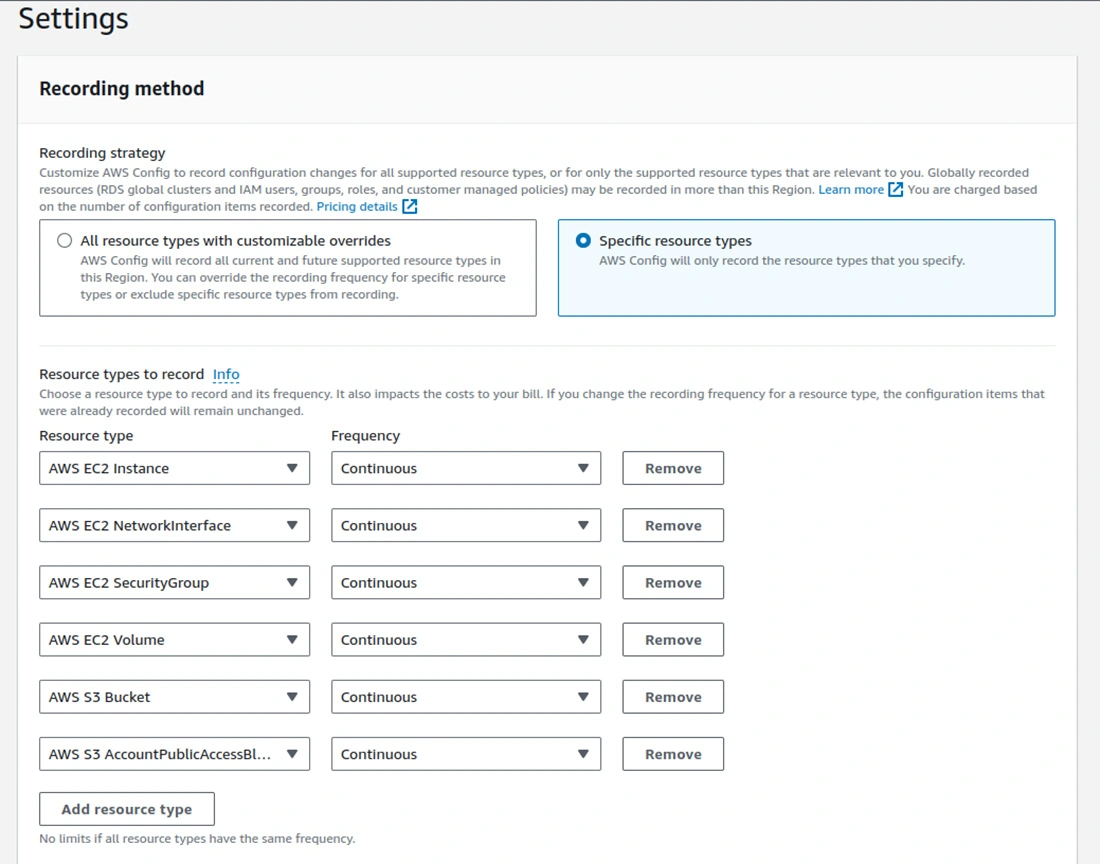Change frequency for AWS EC2 NetworkInterface

click(x=466, y=525)
